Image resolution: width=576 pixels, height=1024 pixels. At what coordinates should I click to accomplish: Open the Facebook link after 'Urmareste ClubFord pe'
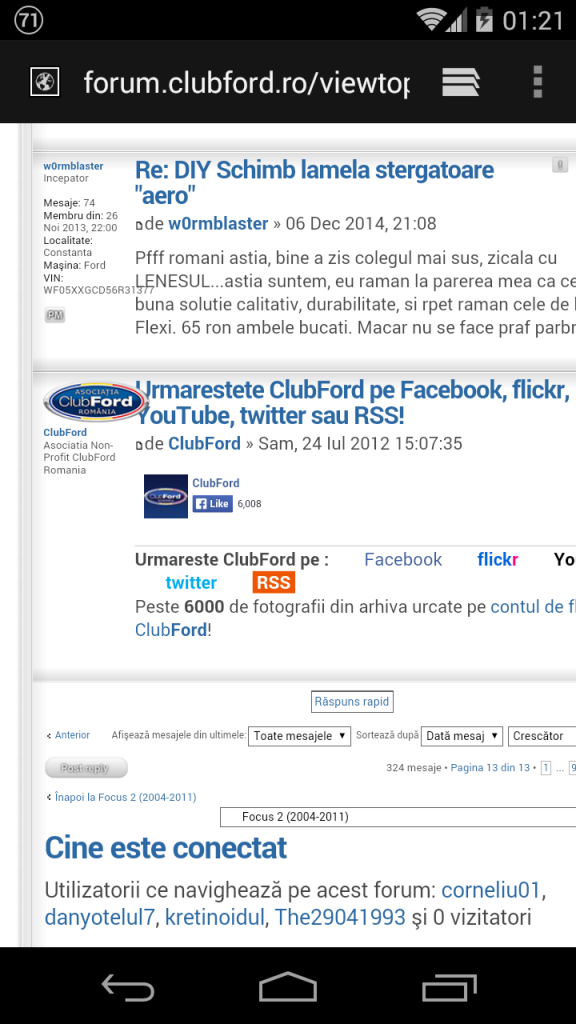pyautogui.click(x=403, y=560)
